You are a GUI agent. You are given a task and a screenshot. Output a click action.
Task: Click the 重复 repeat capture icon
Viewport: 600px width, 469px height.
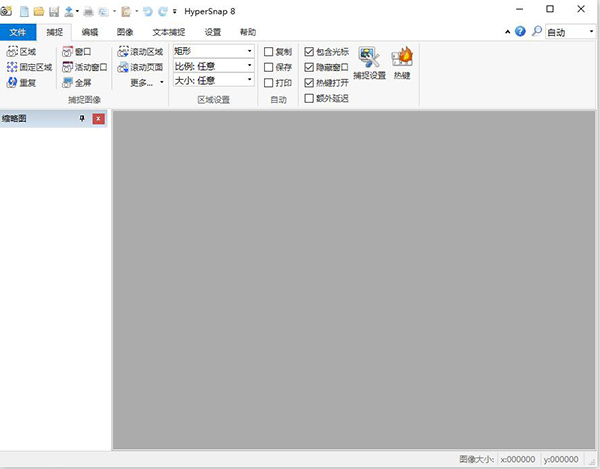pos(21,83)
